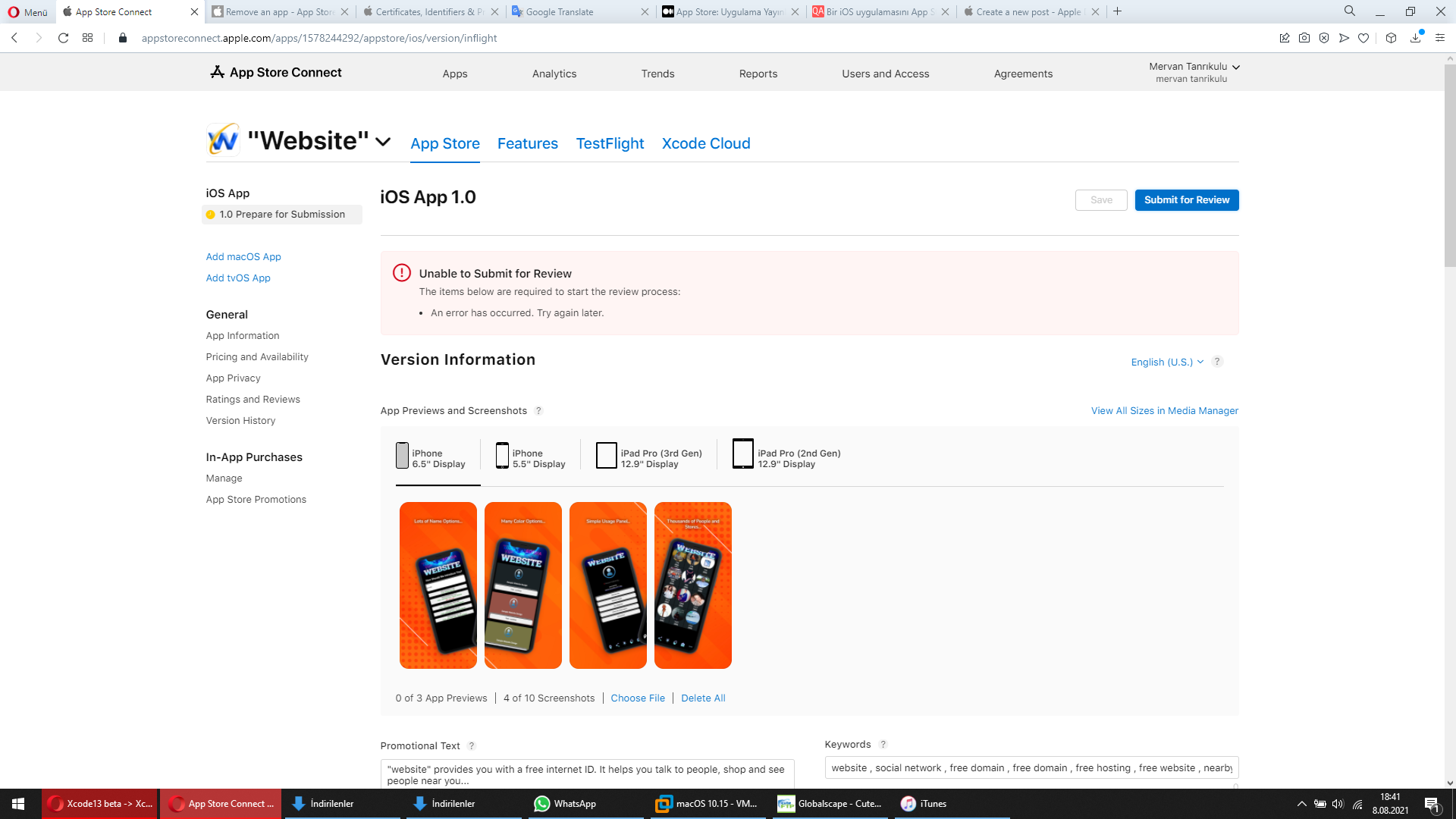Switch to the Features tab
This screenshot has width=1456, height=819.
[528, 143]
